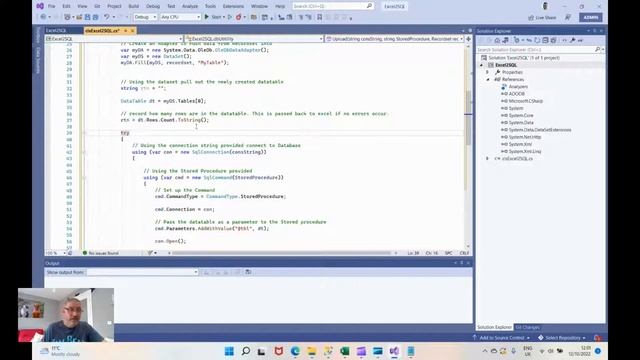Screen dimensions: 640x360
Task: Open Show output from dropdown
Action: 142,272
